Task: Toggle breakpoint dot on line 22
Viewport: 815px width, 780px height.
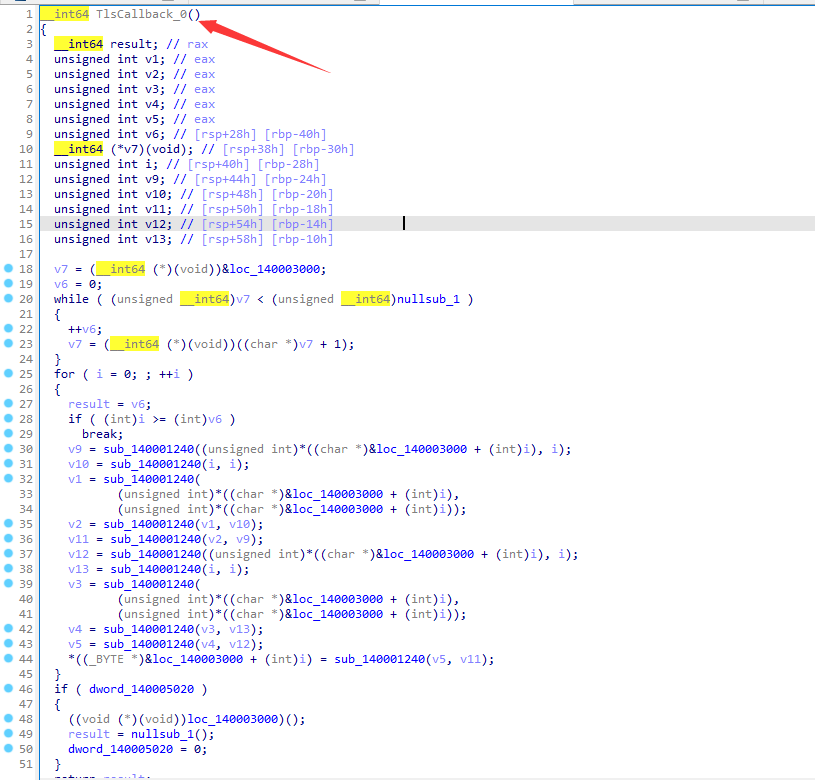Action: [8, 328]
